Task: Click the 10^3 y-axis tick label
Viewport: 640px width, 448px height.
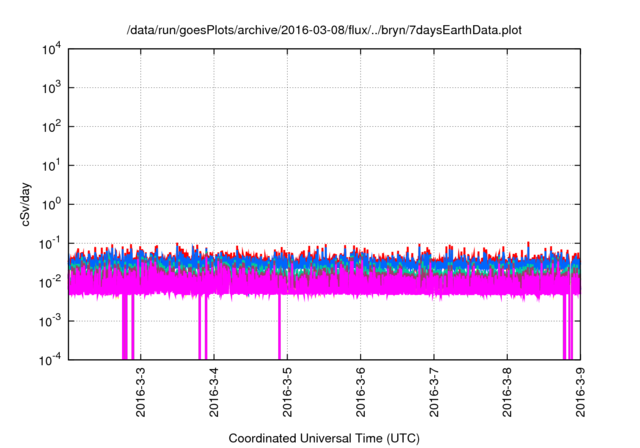Action: pos(51,87)
